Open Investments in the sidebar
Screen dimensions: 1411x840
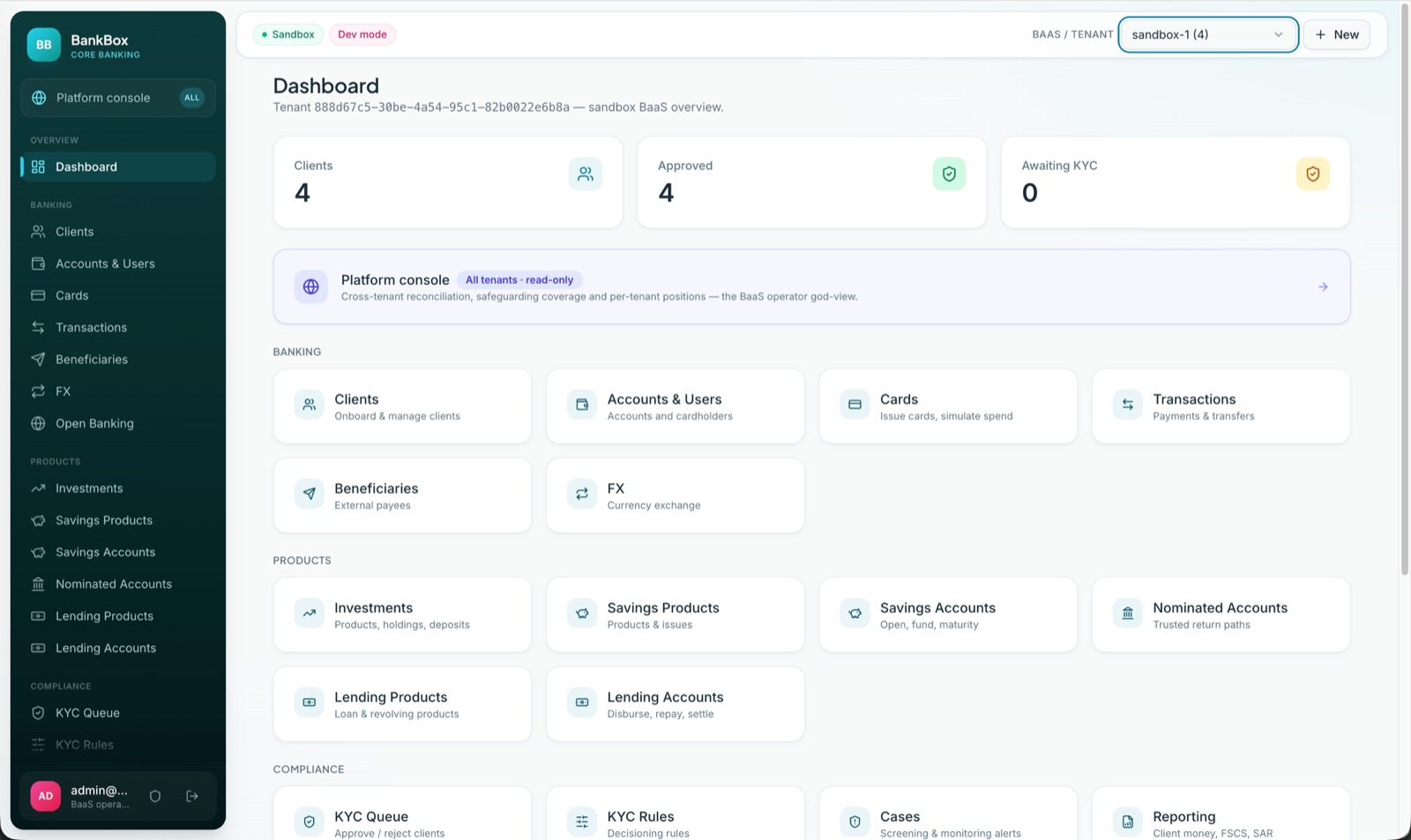pos(117,488)
